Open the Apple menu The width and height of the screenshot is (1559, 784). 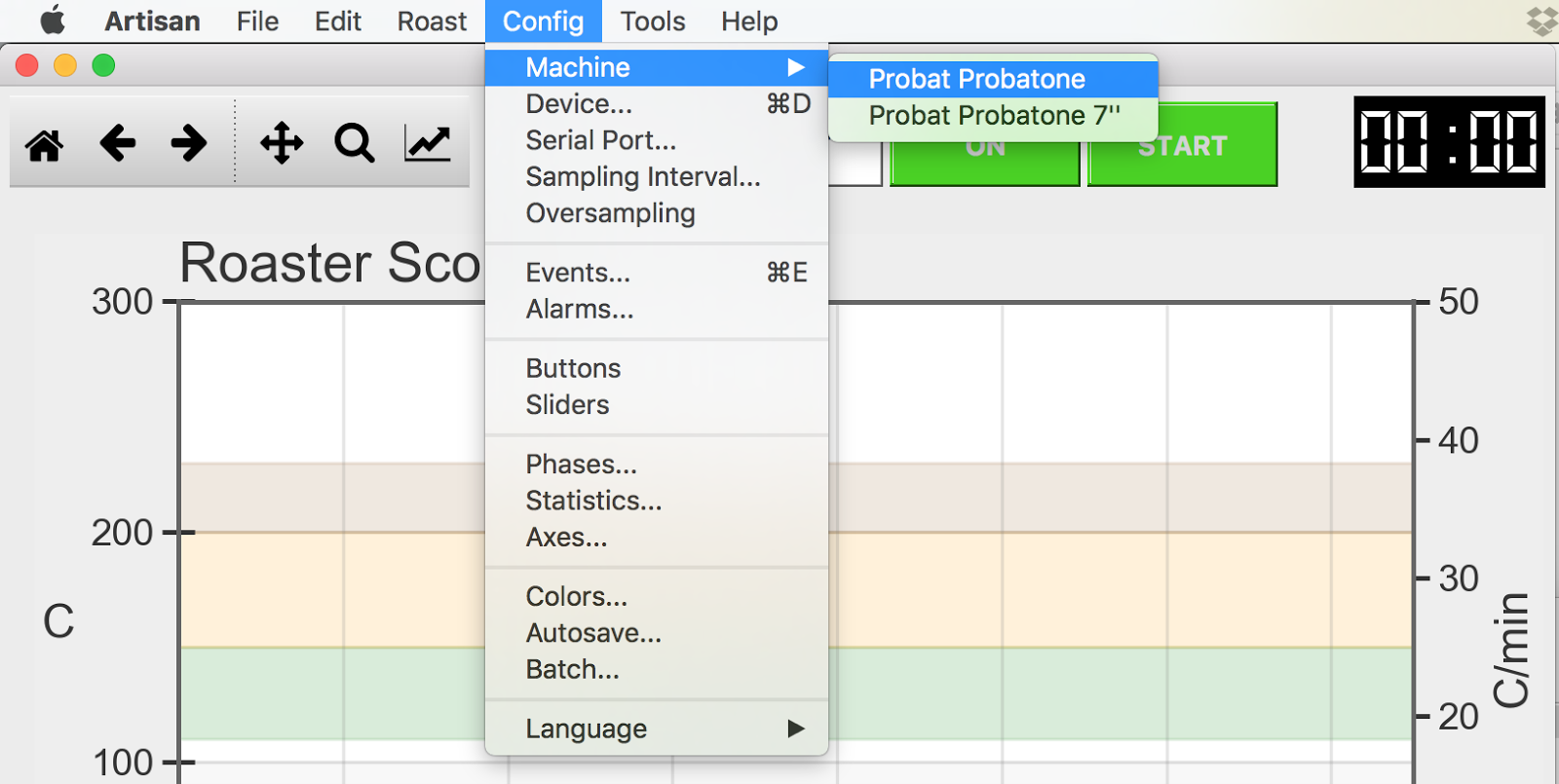tap(53, 20)
